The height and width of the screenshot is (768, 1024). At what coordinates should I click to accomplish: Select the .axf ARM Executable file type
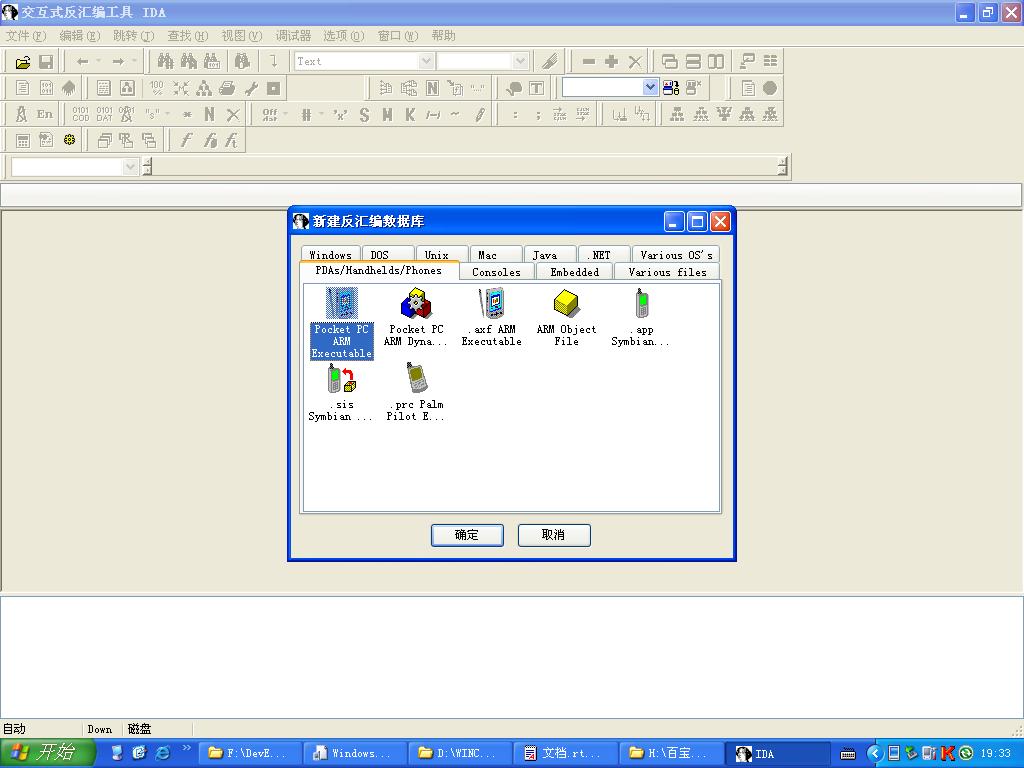click(x=492, y=317)
